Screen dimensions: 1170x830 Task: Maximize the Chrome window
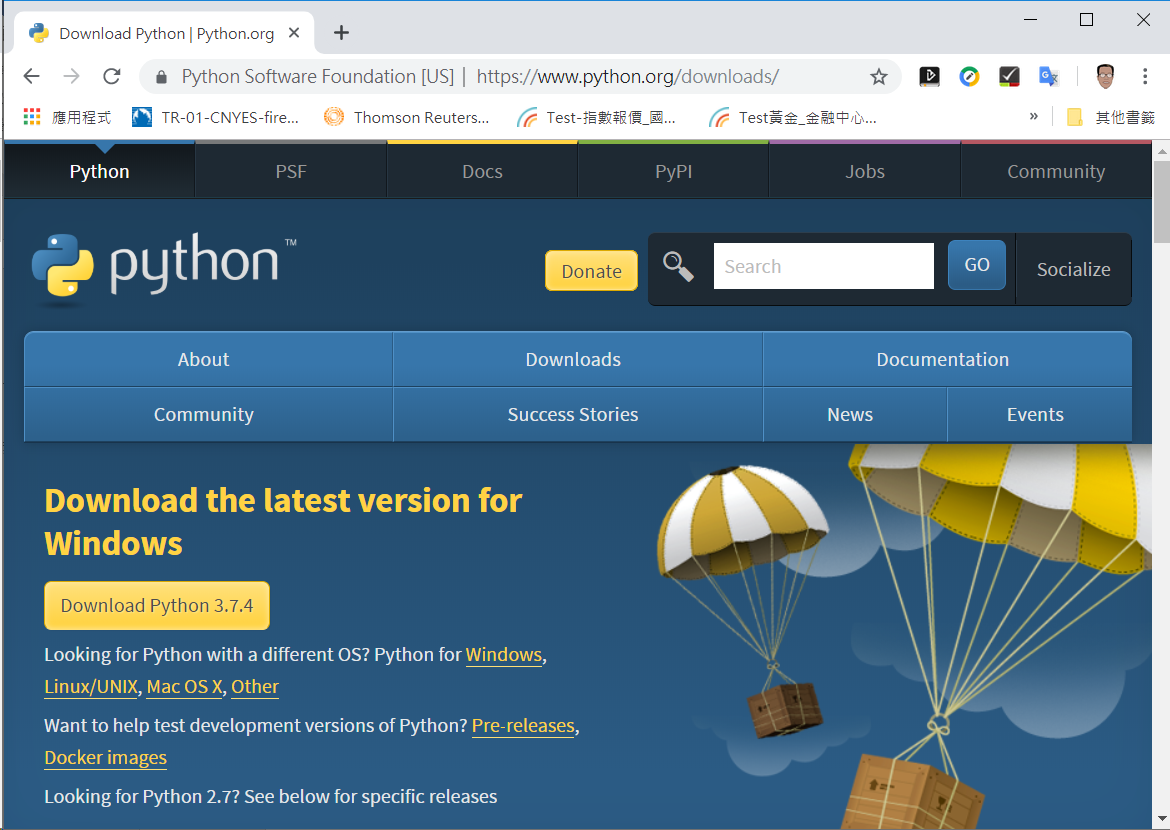1086,19
